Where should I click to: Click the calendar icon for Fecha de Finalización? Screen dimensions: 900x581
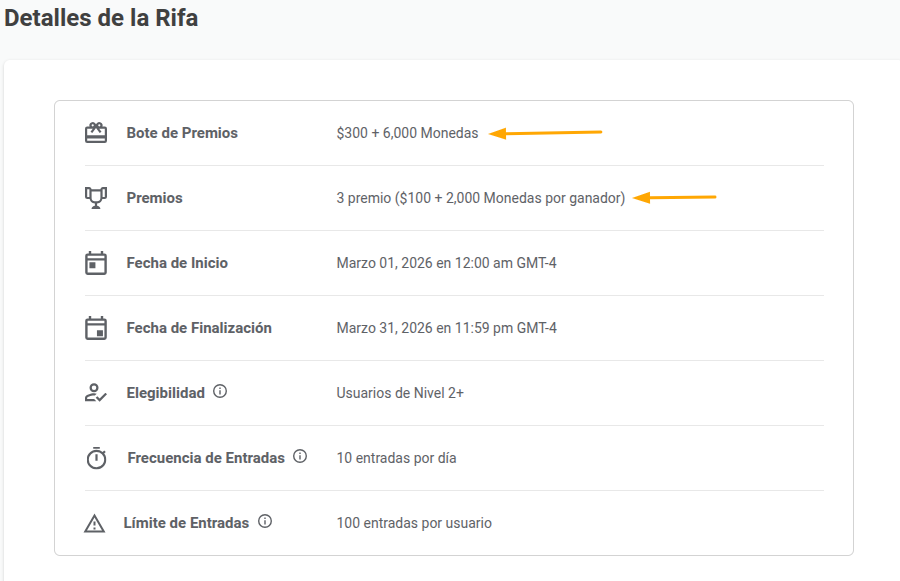[x=96, y=328]
